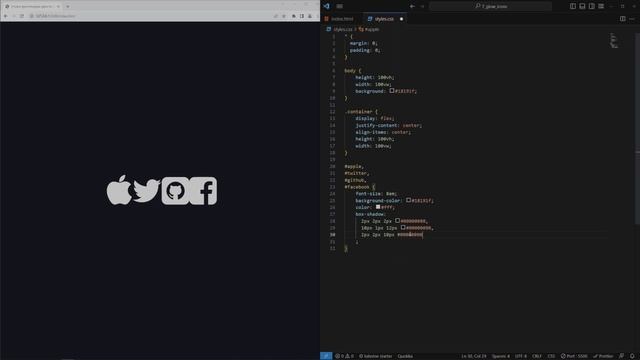This screenshot has height=360, width=640.
Task: Change indentation via Spaces: 4
Action: 500,356
